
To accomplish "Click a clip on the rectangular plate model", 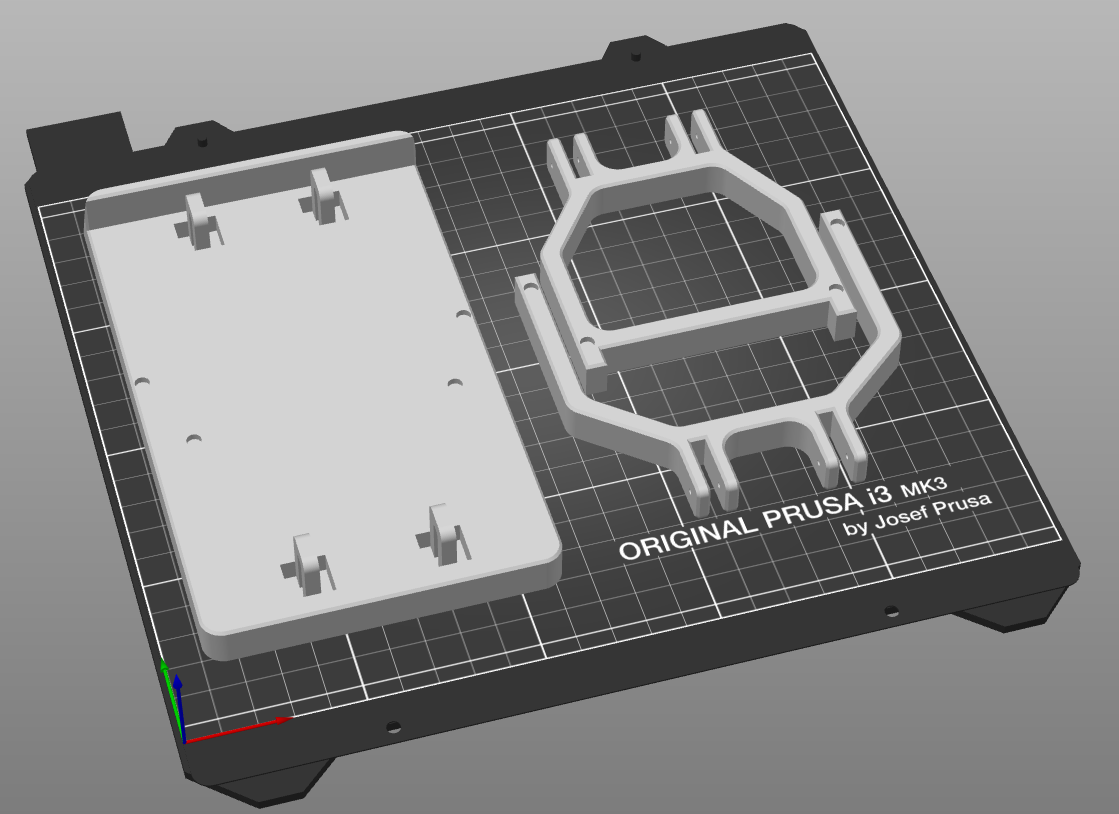I will coord(318,200).
